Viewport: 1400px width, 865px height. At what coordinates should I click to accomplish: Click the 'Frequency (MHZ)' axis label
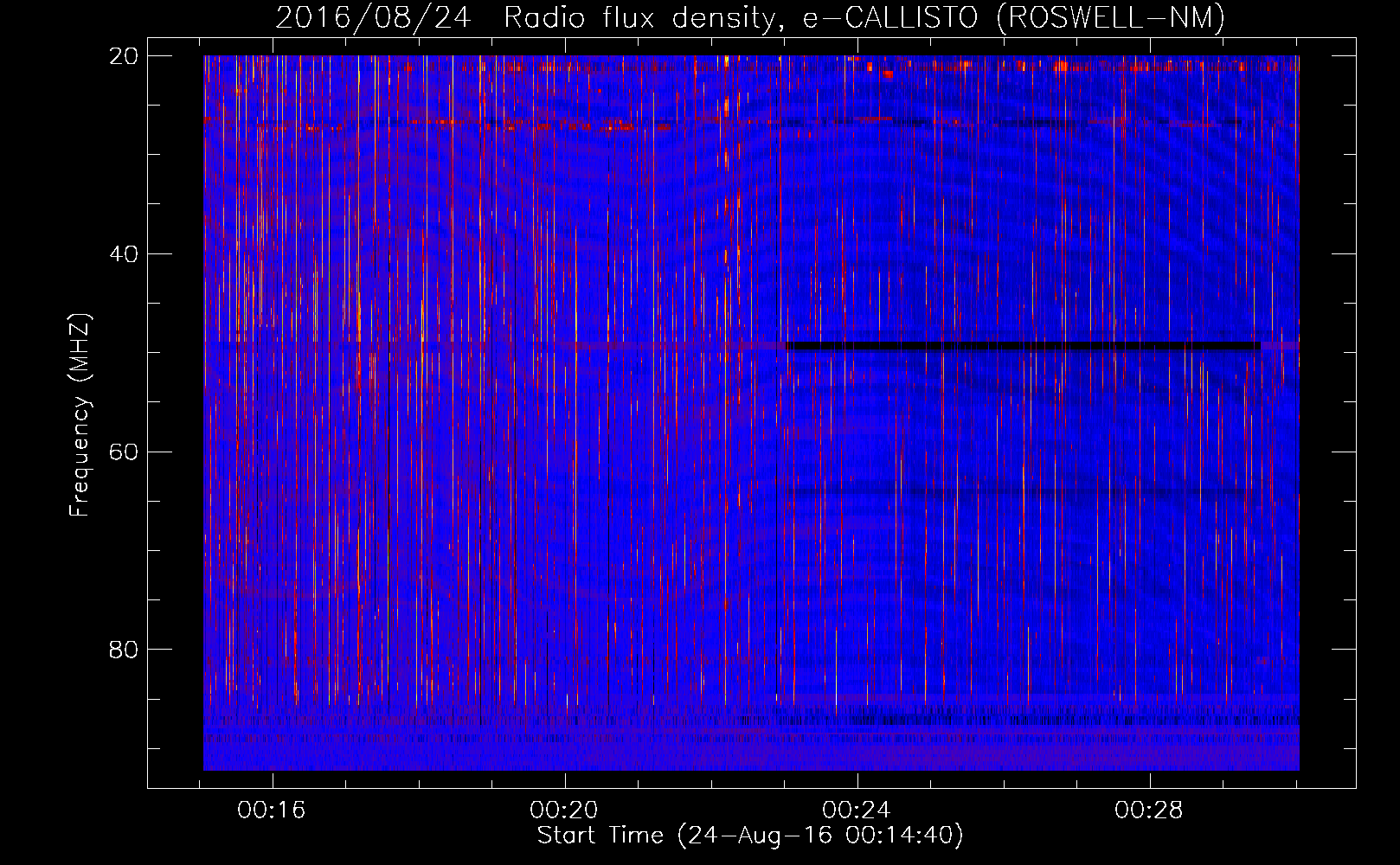(80, 416)
